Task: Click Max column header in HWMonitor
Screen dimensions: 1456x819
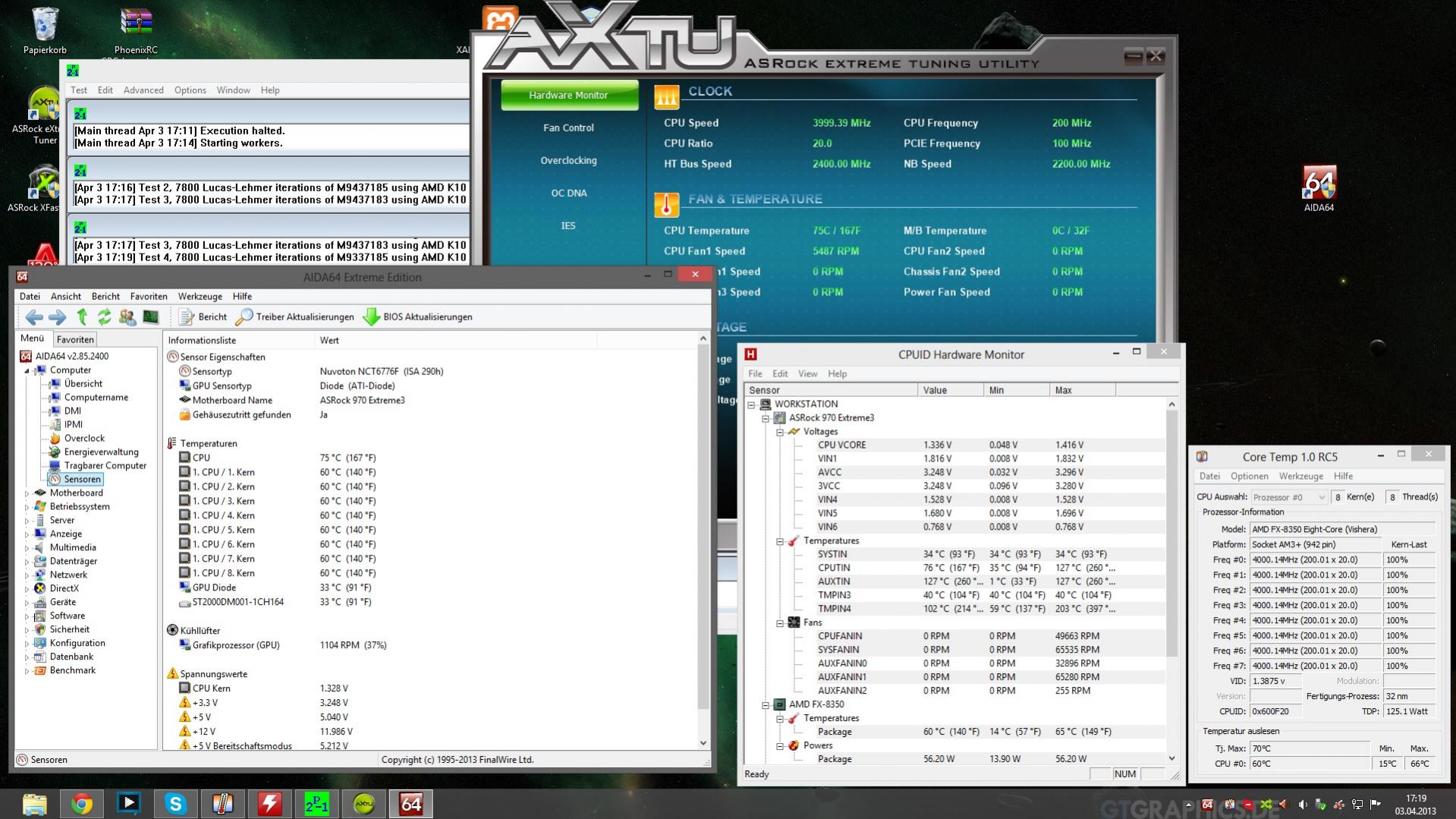Action: point(1083,390)
